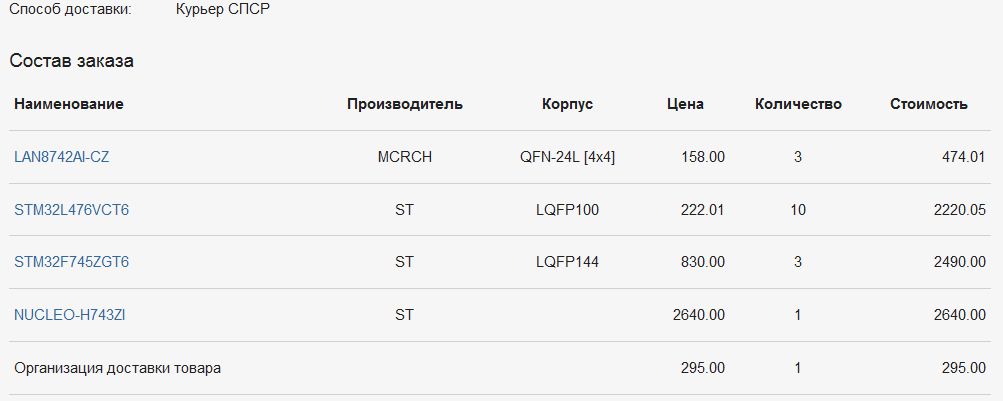Open the STM32F745ZGT6 product link
The image size is (1003, 401).
(72, 262)
